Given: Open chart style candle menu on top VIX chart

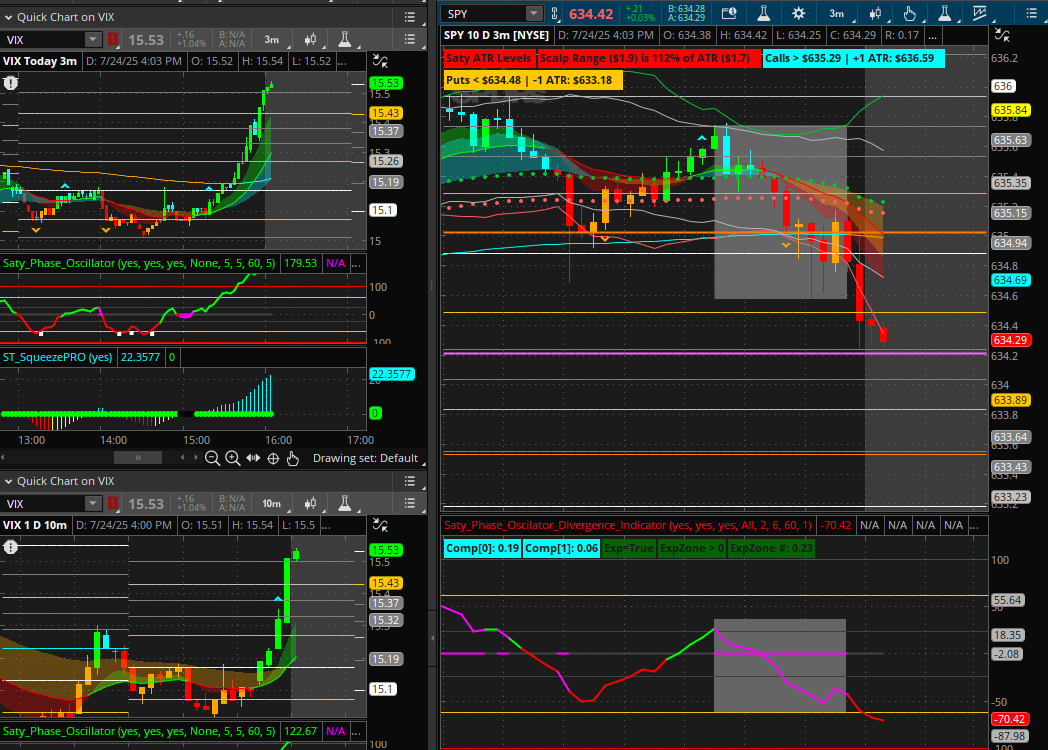Looking at the screenshot, I should coord(310,40).
